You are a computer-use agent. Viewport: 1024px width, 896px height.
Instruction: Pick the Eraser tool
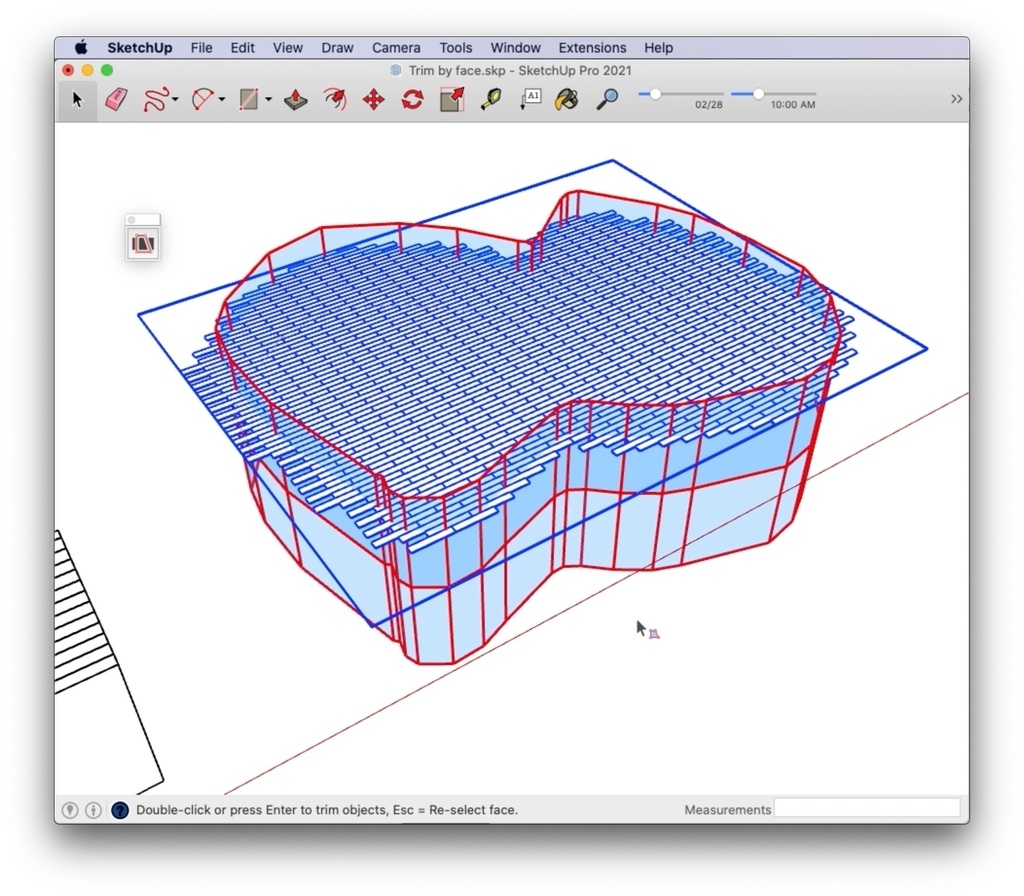point(116,100)
